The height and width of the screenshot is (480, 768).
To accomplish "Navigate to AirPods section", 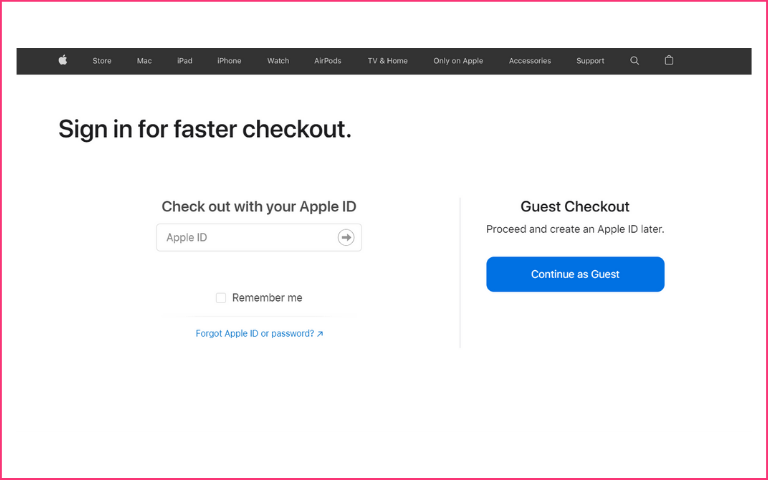I will tap(328, 61).
